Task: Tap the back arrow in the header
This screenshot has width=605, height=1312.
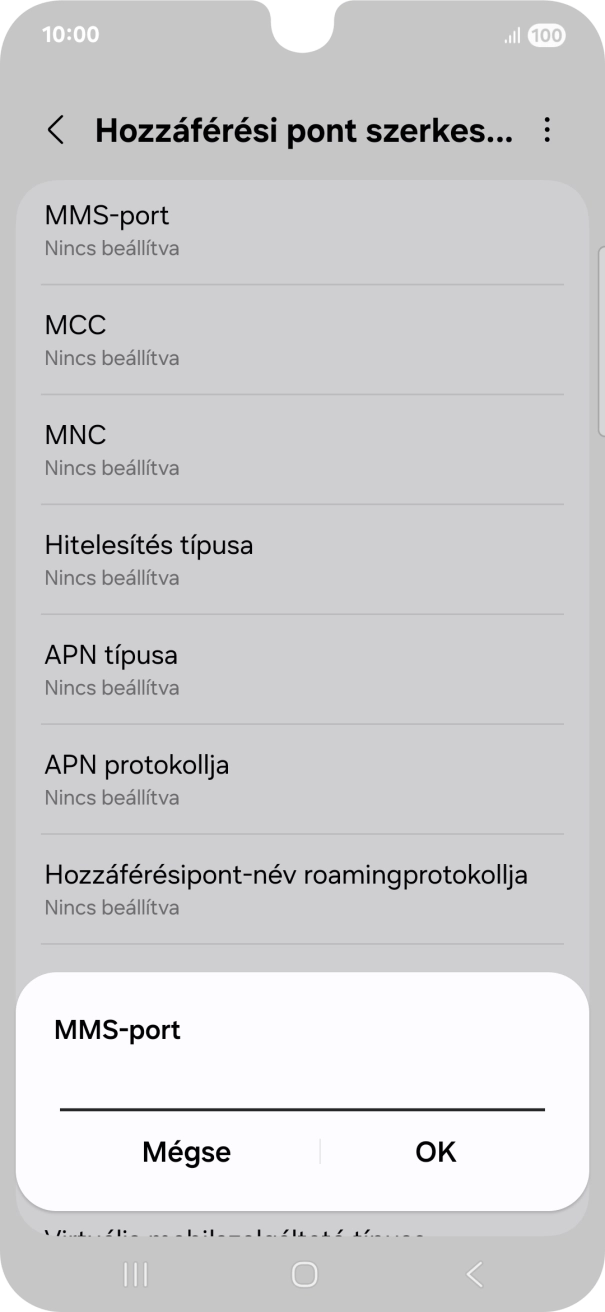Action: click(x=57, y=131)
